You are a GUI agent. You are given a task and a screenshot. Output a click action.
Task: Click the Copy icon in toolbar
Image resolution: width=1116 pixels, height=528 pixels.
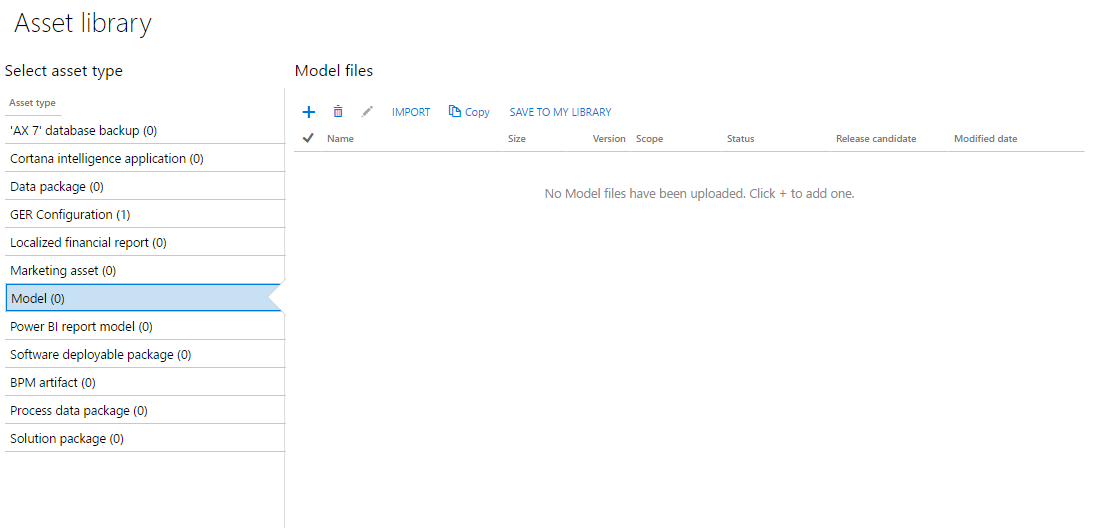click(455, 112)
